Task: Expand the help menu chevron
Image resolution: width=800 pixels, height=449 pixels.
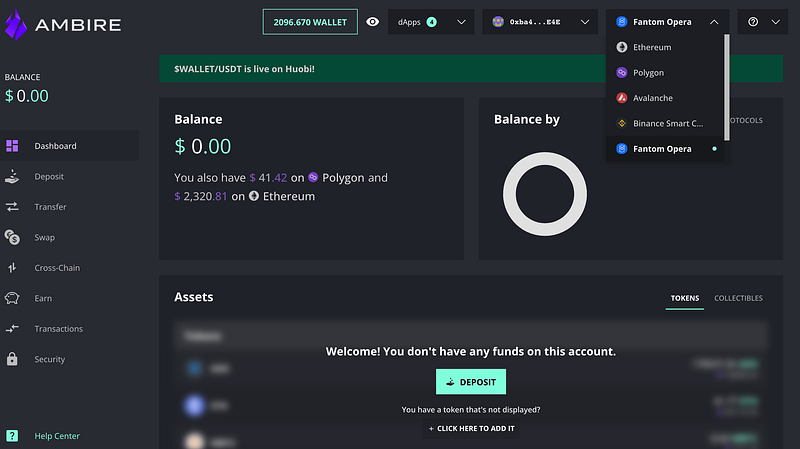Action: coord(776,22)
